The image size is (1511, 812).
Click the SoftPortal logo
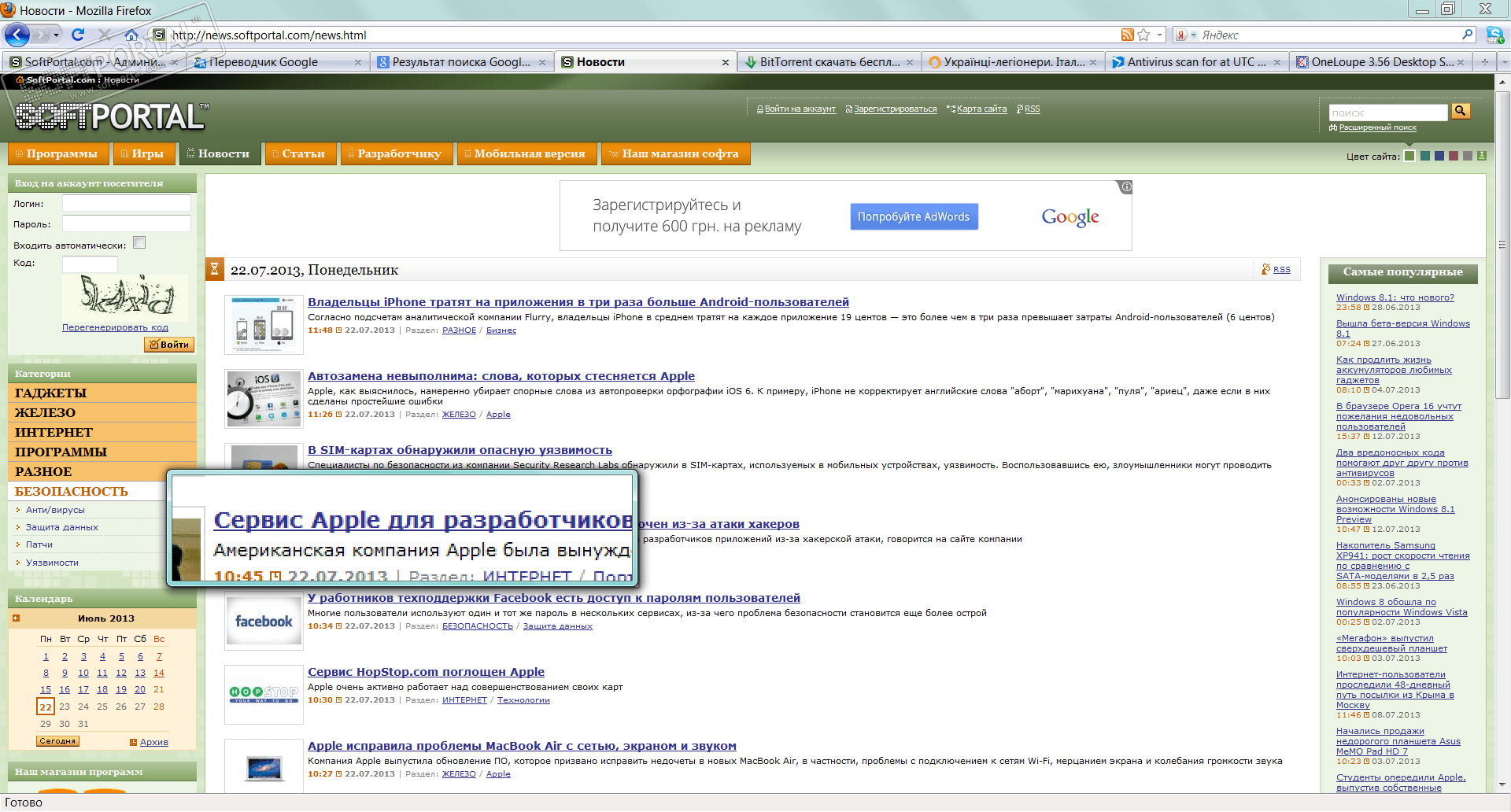112,116
